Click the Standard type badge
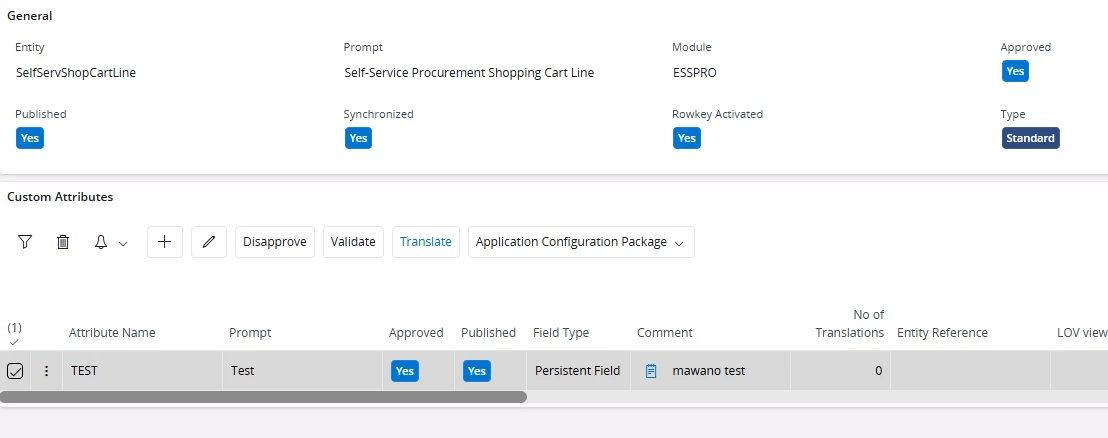This screenshot has width=1108, height=438. 1030,138
